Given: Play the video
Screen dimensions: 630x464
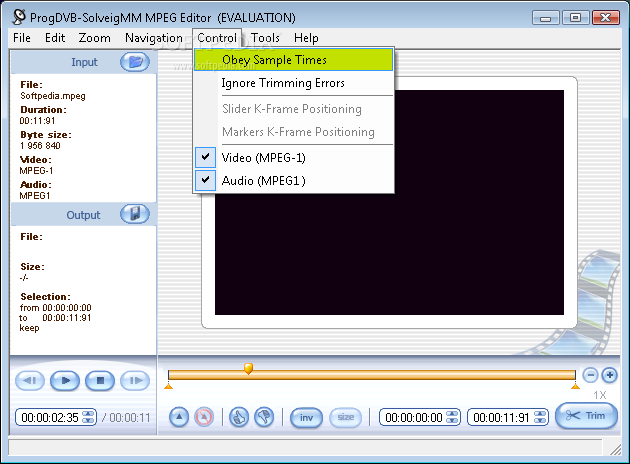Looking at the screenshot, I should (65, 380).
